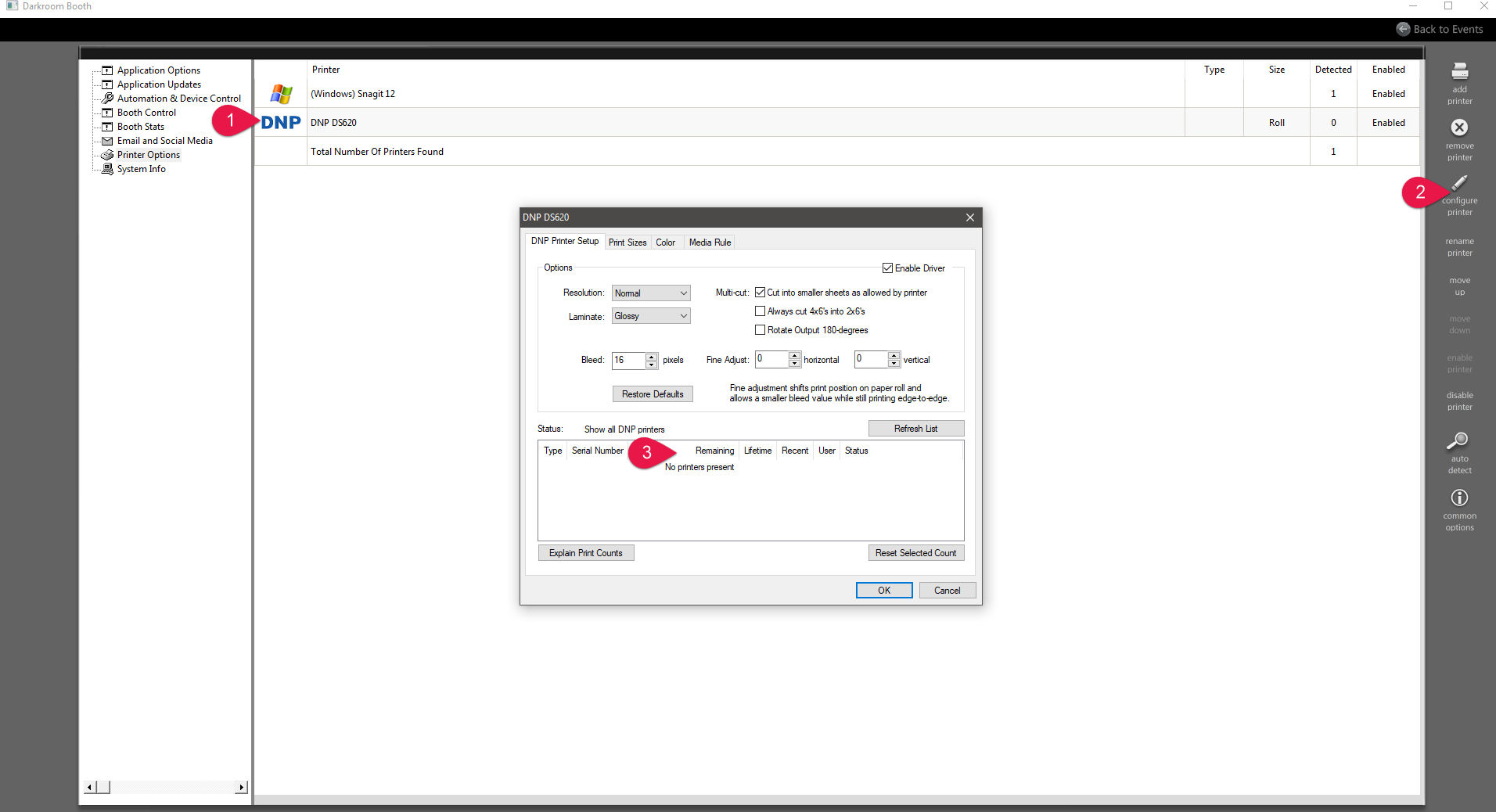Toggle the Enable Driver checkbox
This screenshot has height=812, width=1496.
tap(887, 268)
